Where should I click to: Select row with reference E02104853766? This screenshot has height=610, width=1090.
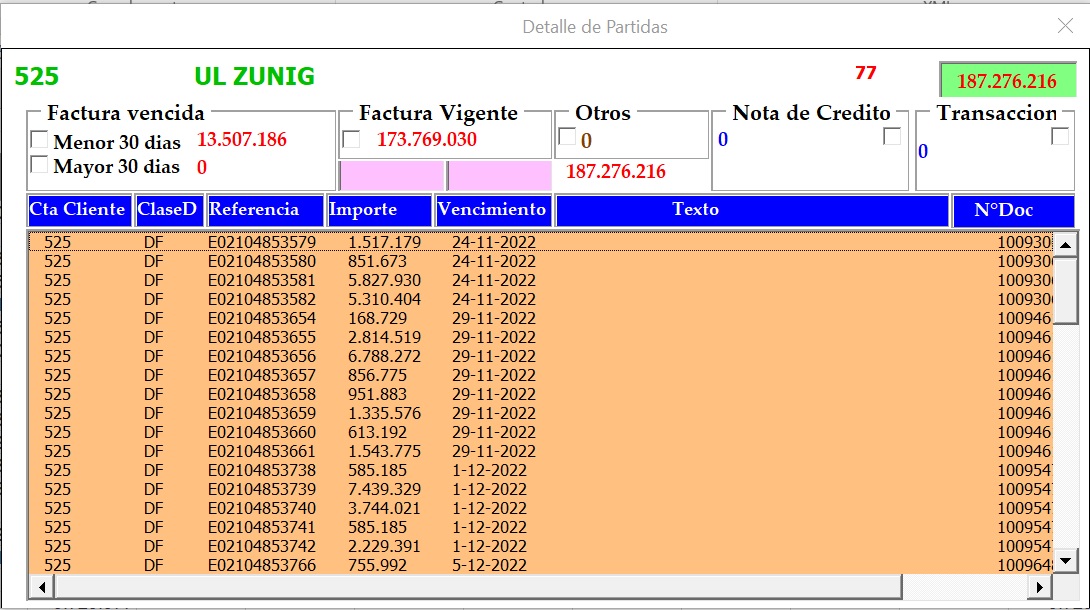click(x=541, y=565)
